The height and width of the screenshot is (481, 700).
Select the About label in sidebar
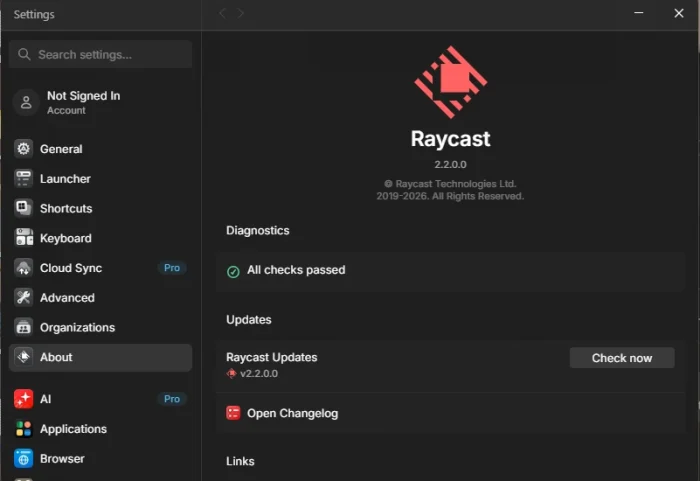point(56,357)
